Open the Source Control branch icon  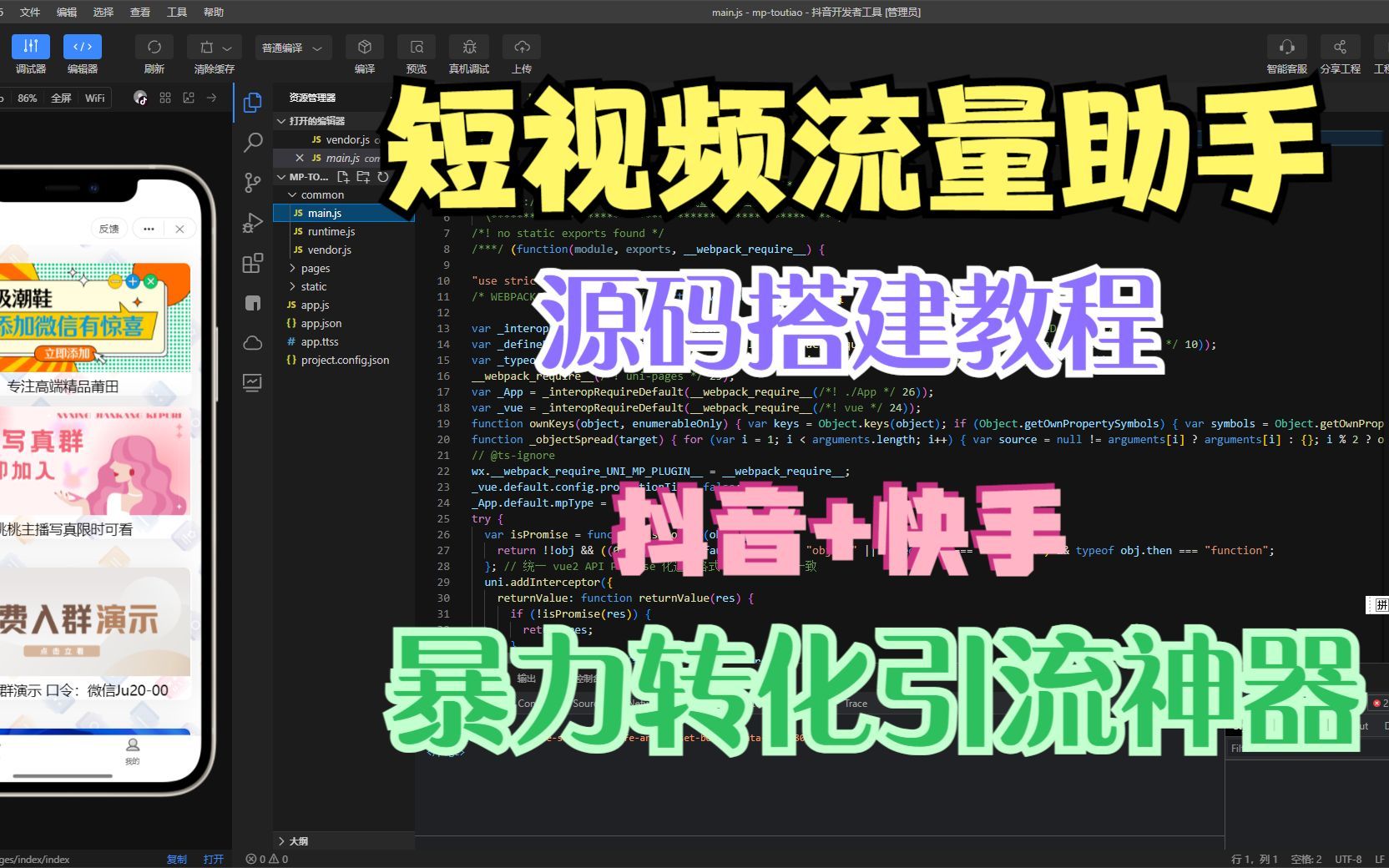click(x=252, y=183)
